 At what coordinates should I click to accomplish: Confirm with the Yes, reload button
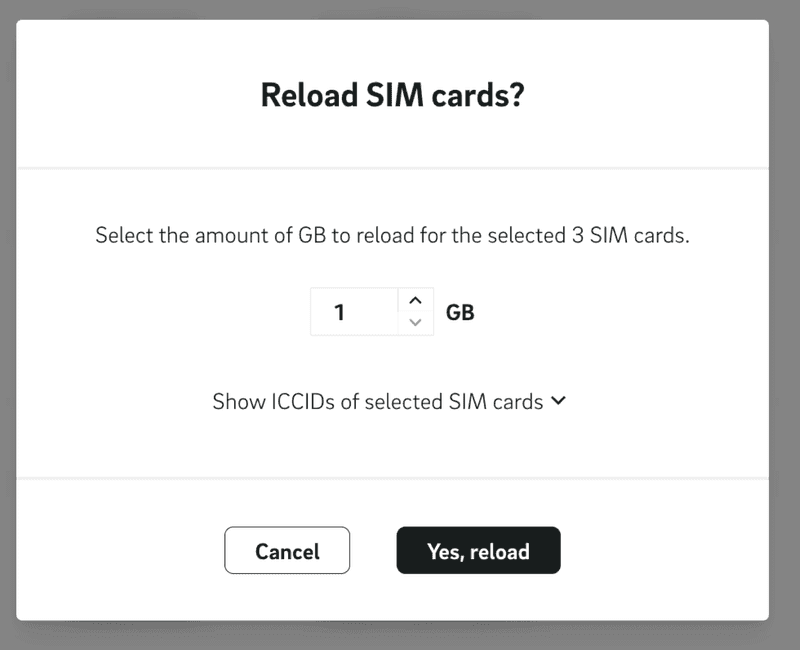[478, 551]
